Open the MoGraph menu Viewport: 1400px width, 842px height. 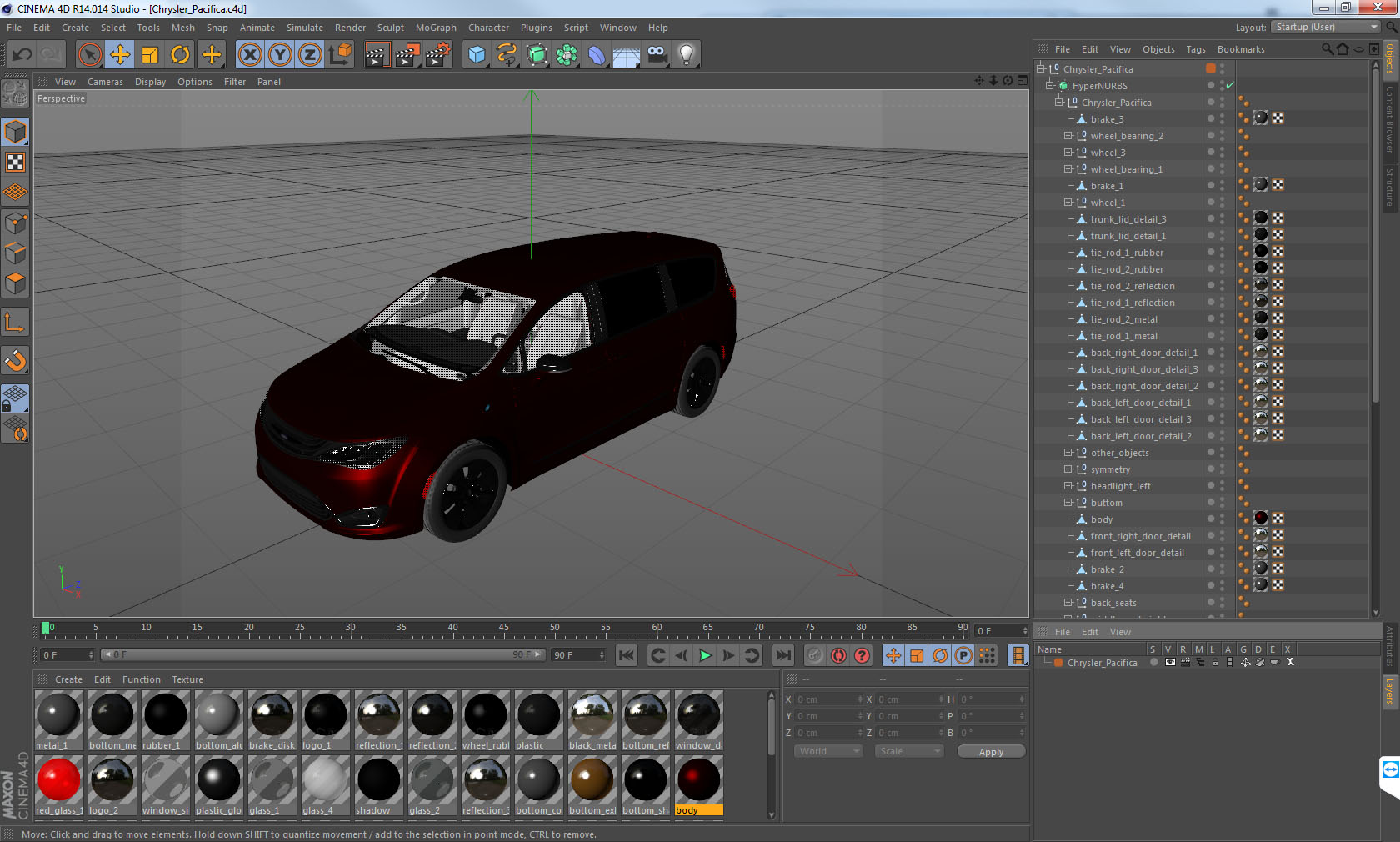pyautogui.click(x=436, y=28)
